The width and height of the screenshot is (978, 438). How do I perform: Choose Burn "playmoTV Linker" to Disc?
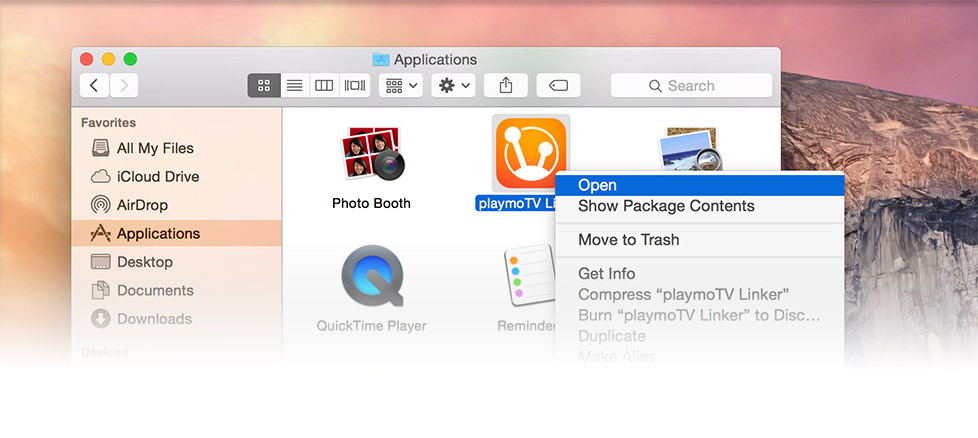700,315
